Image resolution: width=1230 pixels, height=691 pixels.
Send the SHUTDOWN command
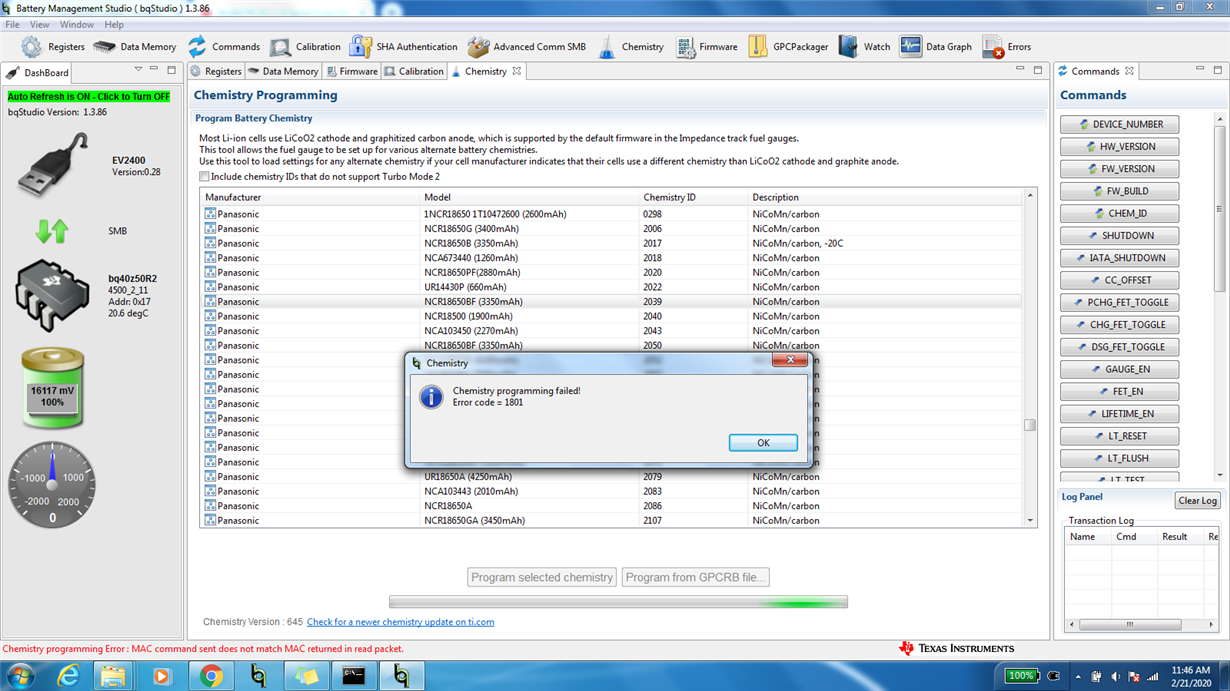tap(1119, 236)
